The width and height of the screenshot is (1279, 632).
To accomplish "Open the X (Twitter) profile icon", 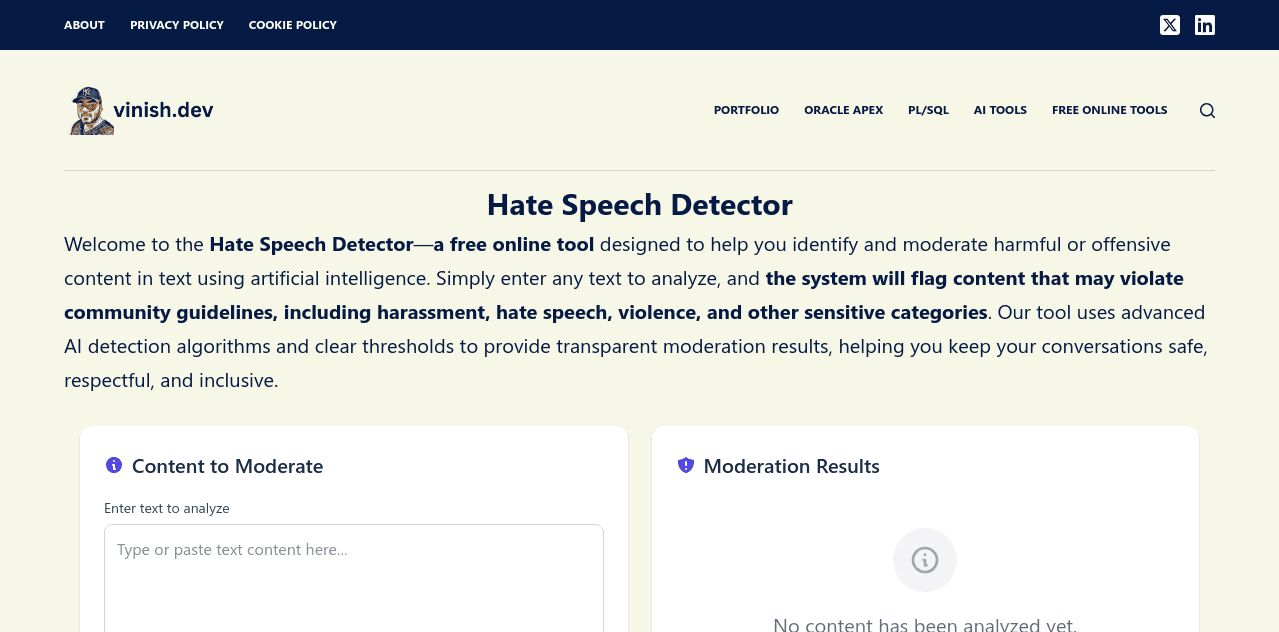I will pyautogui.click(x=1169, y=24).
